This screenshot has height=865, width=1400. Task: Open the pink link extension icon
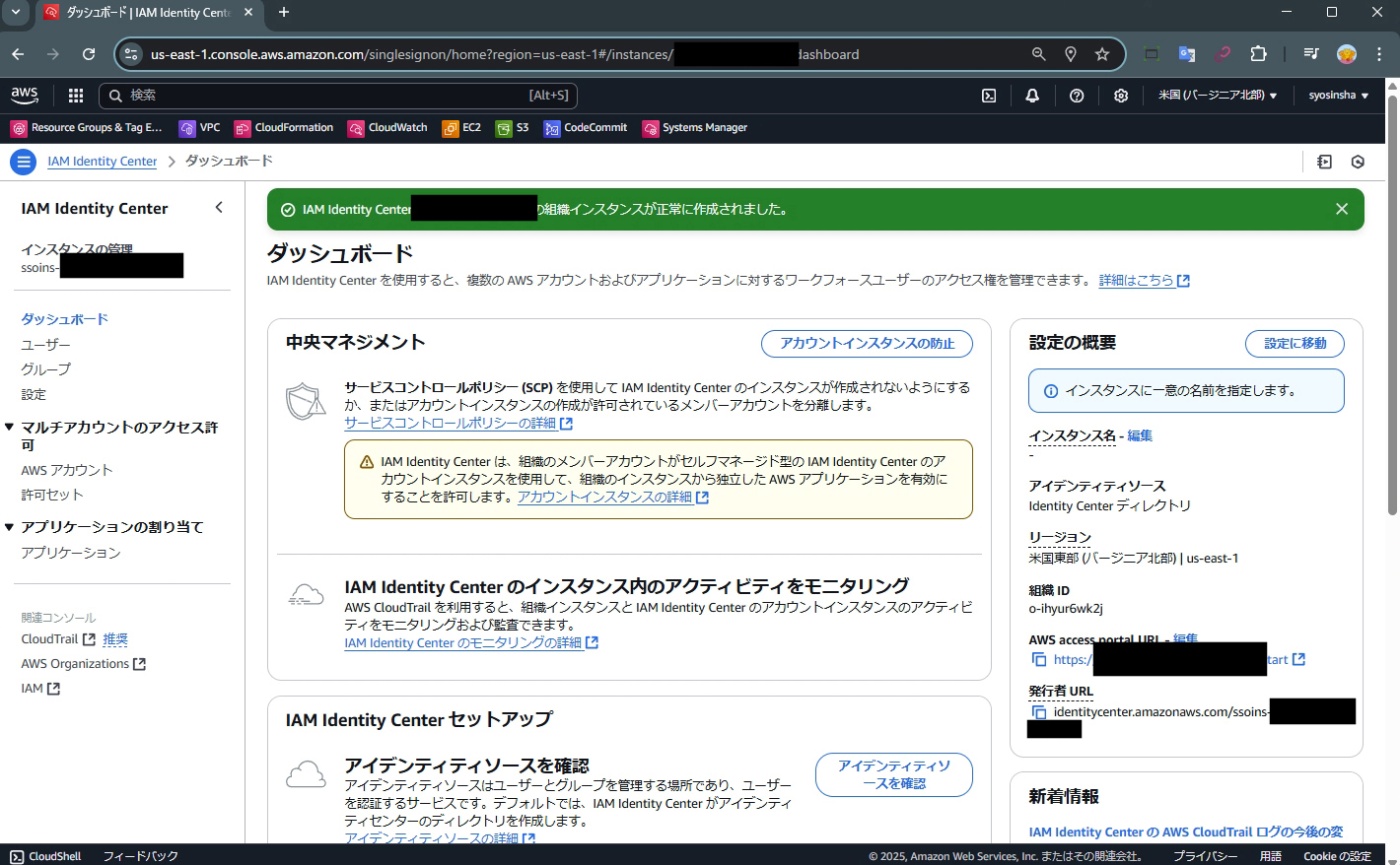(1222, 54)
